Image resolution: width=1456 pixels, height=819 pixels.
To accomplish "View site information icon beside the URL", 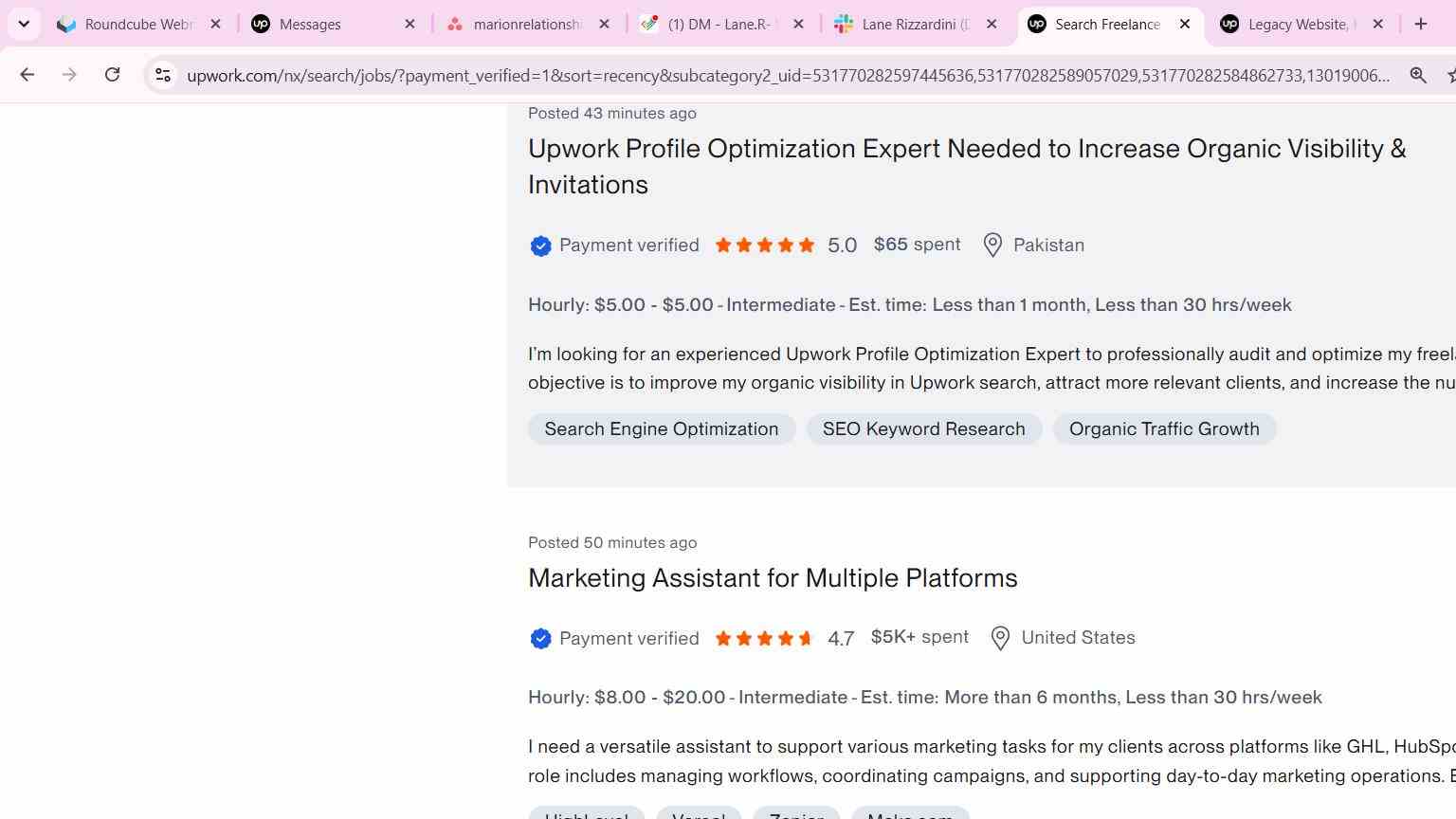I will [163, 75].
